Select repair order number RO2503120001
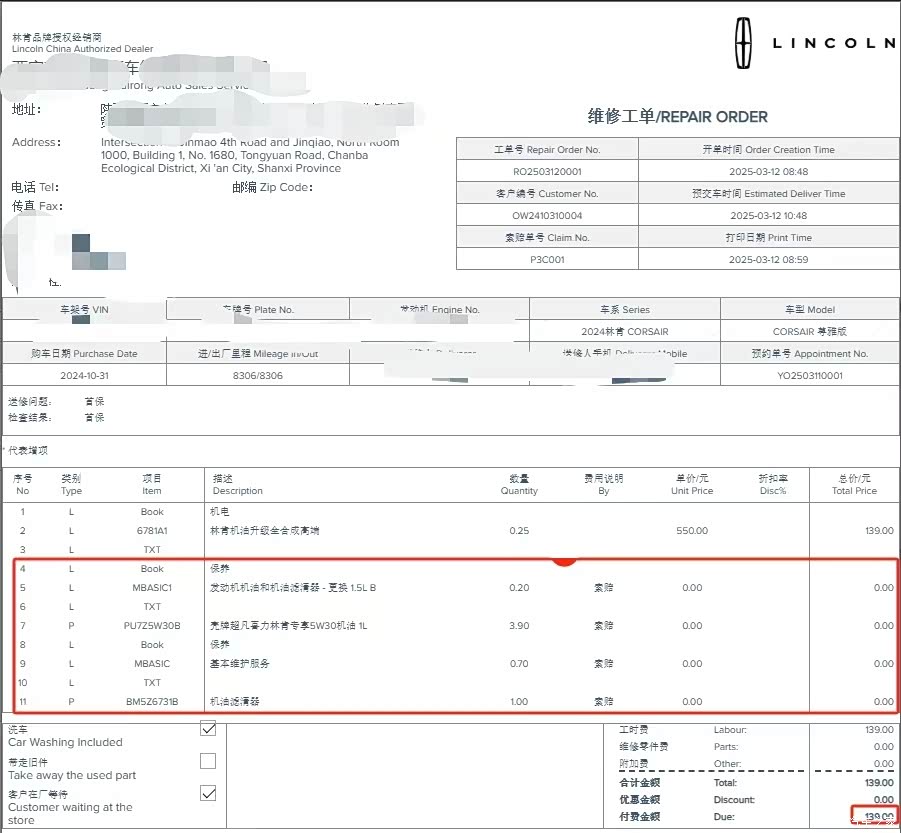The width and height of the screenshot is (901, 833). pyautogui.click(x=547, y=172)
